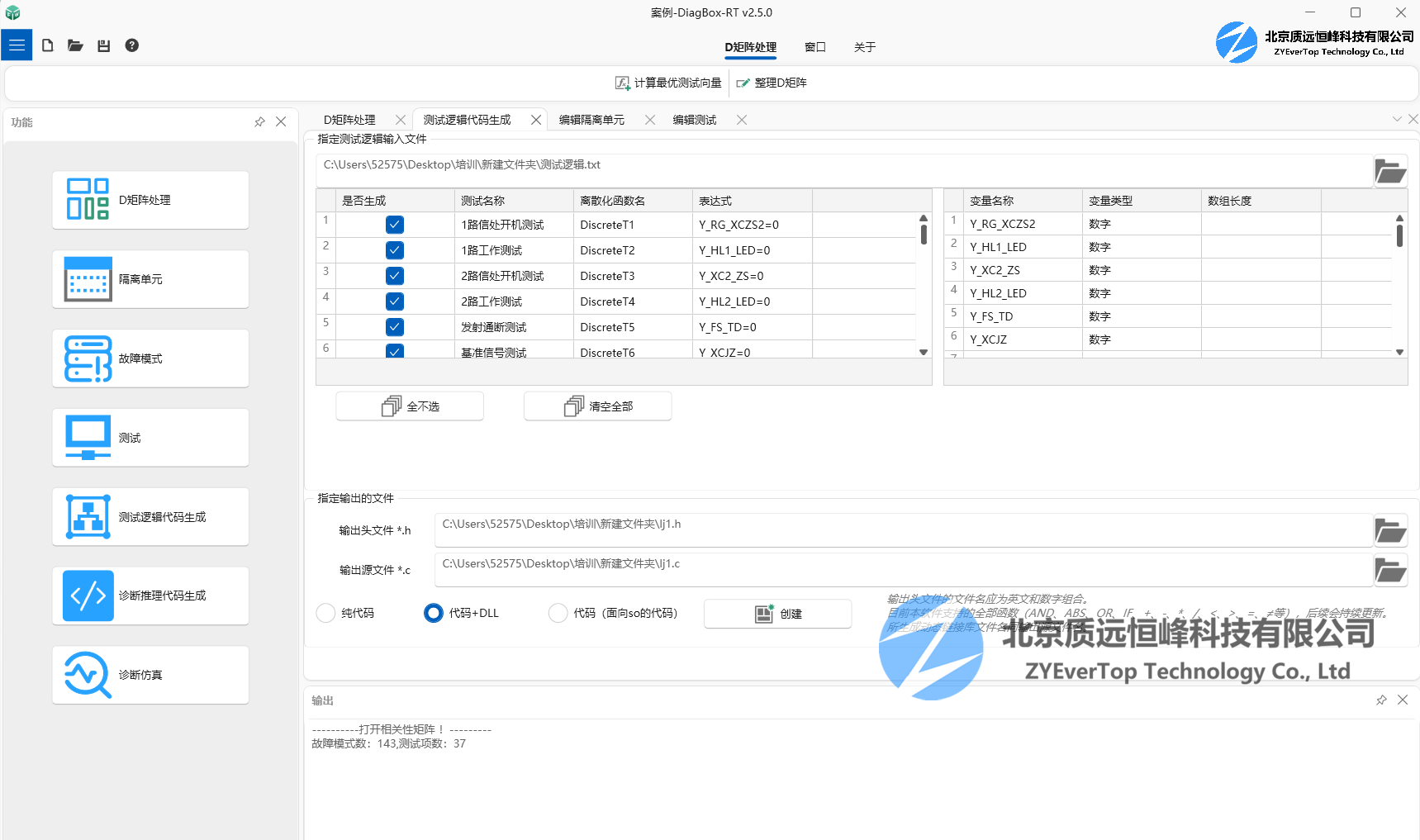Select cell DiscreteT3 in function column
The width and height of the screenshot is (1420, 840).
click(x=633, y=276)
